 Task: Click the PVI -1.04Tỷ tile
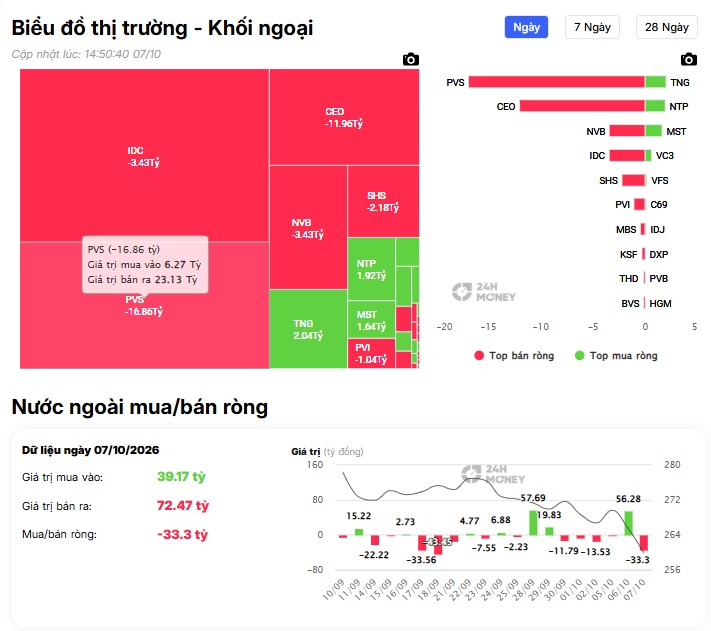tap(371, 354)
